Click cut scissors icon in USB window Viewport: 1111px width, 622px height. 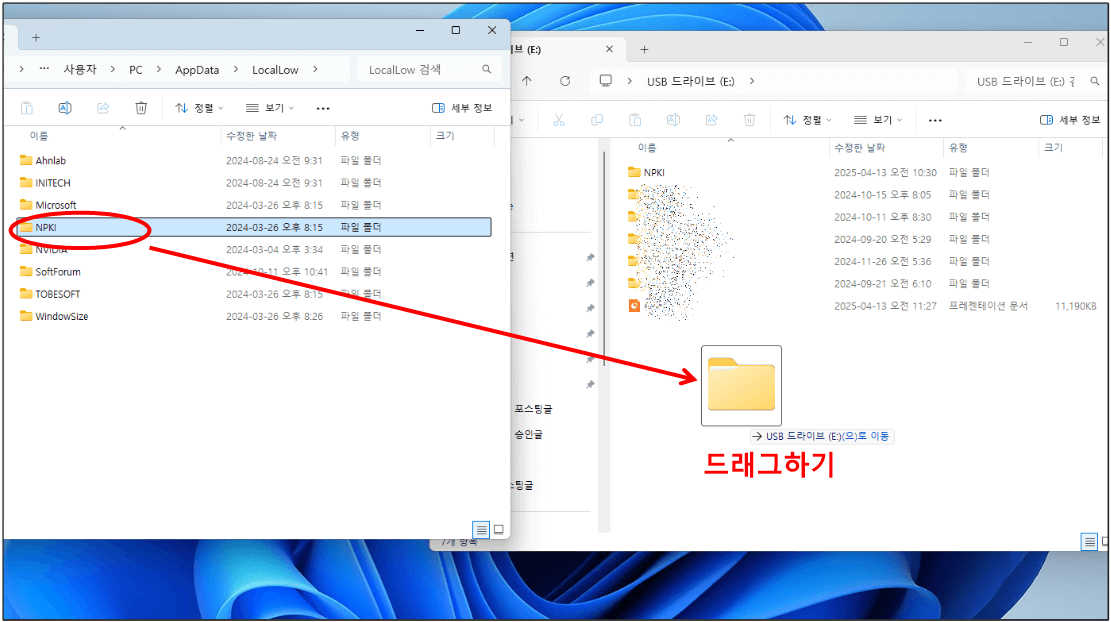(x=559, y=120)
